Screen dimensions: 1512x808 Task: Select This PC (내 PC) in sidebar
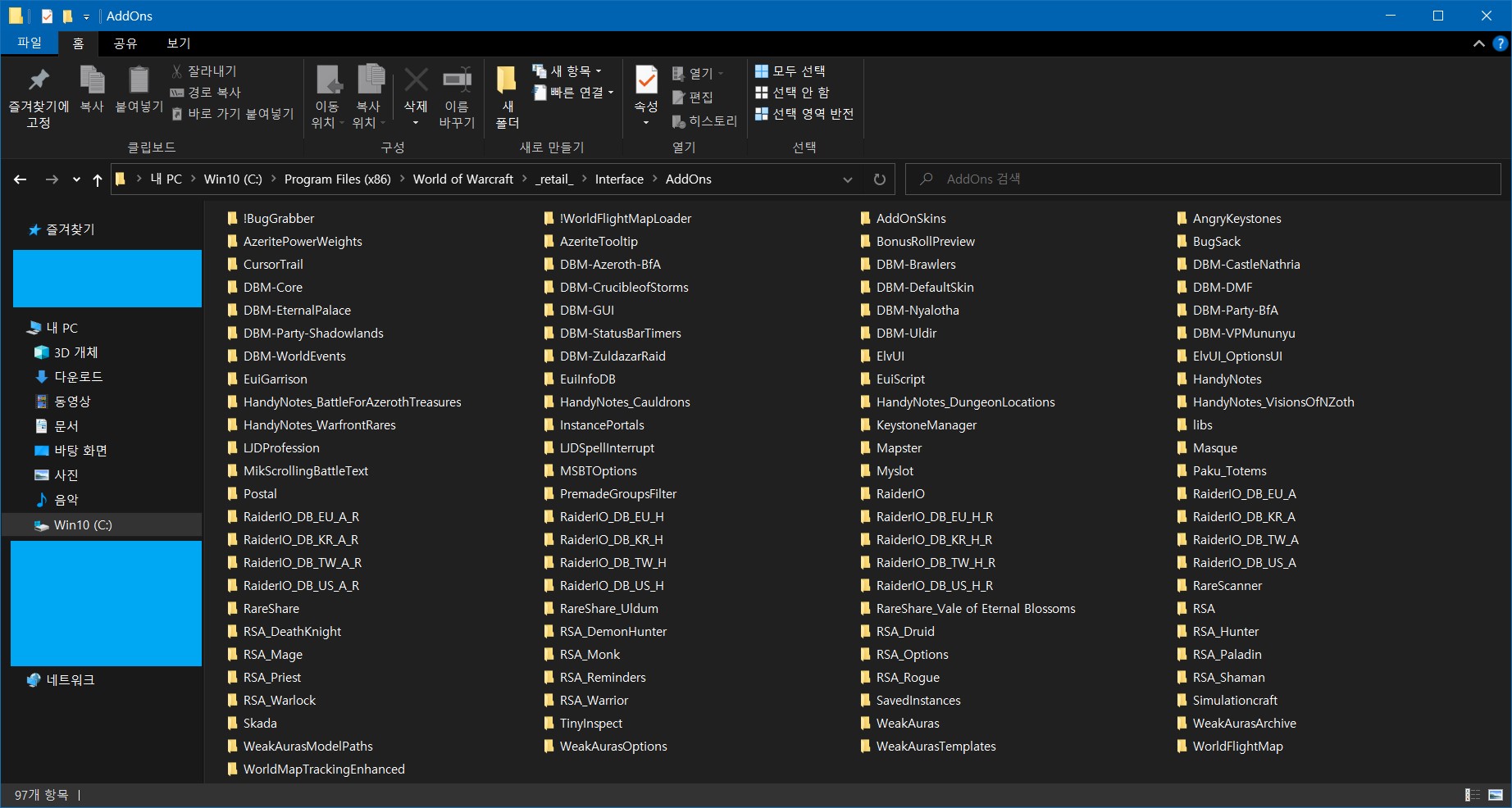(52, 328)
